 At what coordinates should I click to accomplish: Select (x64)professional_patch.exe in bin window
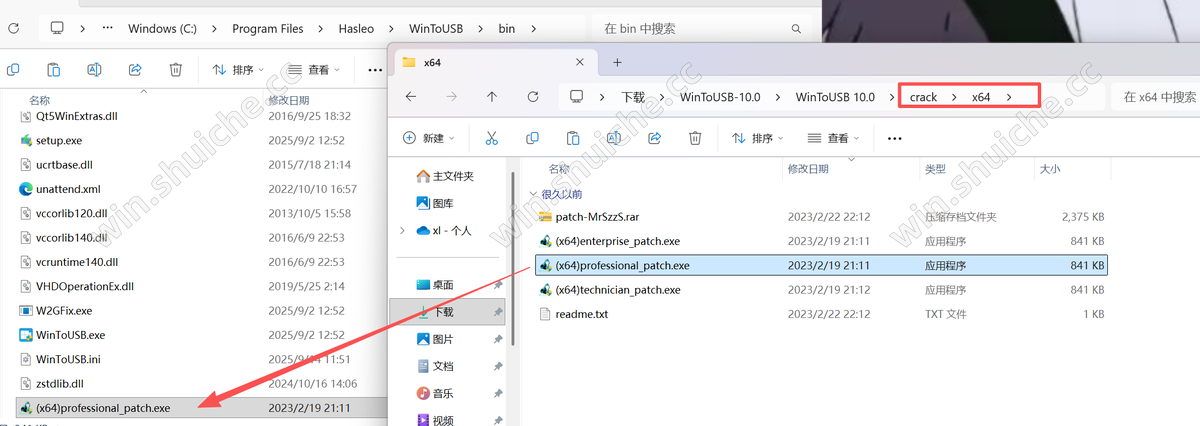[x=200, y=408]
